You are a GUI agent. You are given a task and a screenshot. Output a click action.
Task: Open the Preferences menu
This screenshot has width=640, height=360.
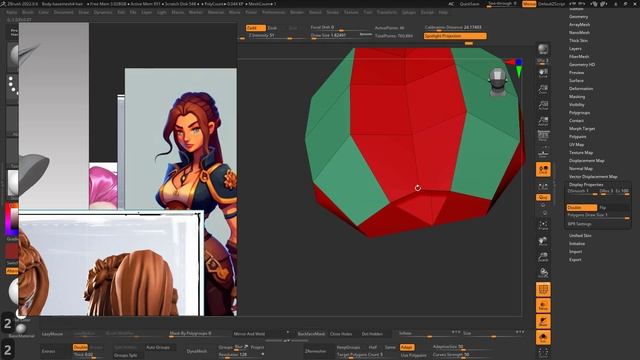[273, 12]
